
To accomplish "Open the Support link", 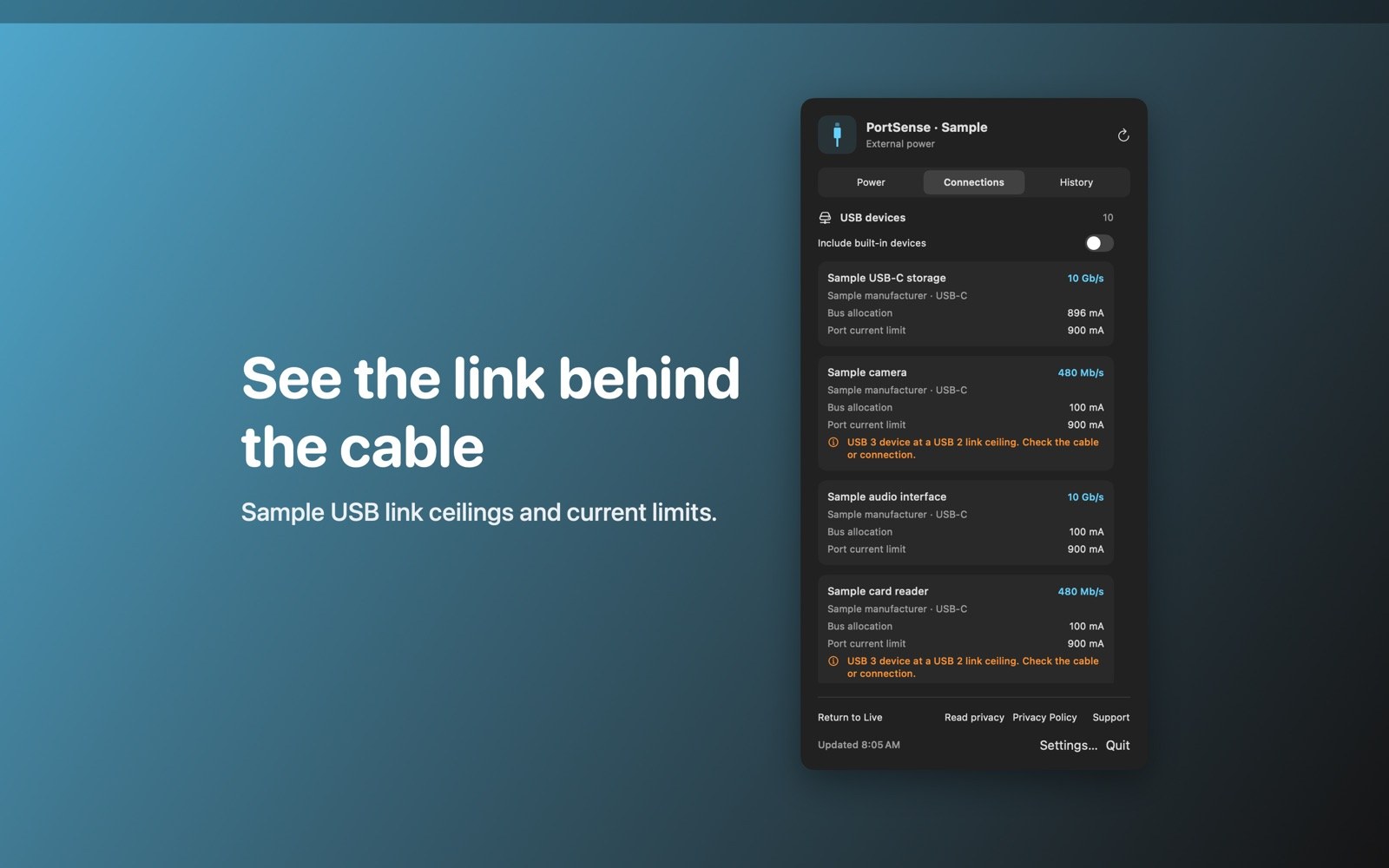I will pyautogui.click(x=1111, y=718).
